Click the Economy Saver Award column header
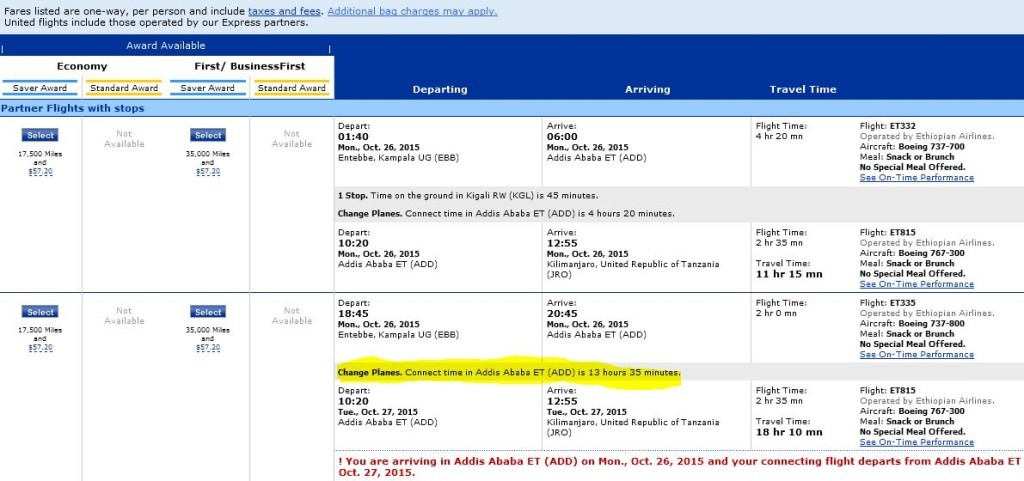Screen dimensions: 1024x481 click(40, 88)
